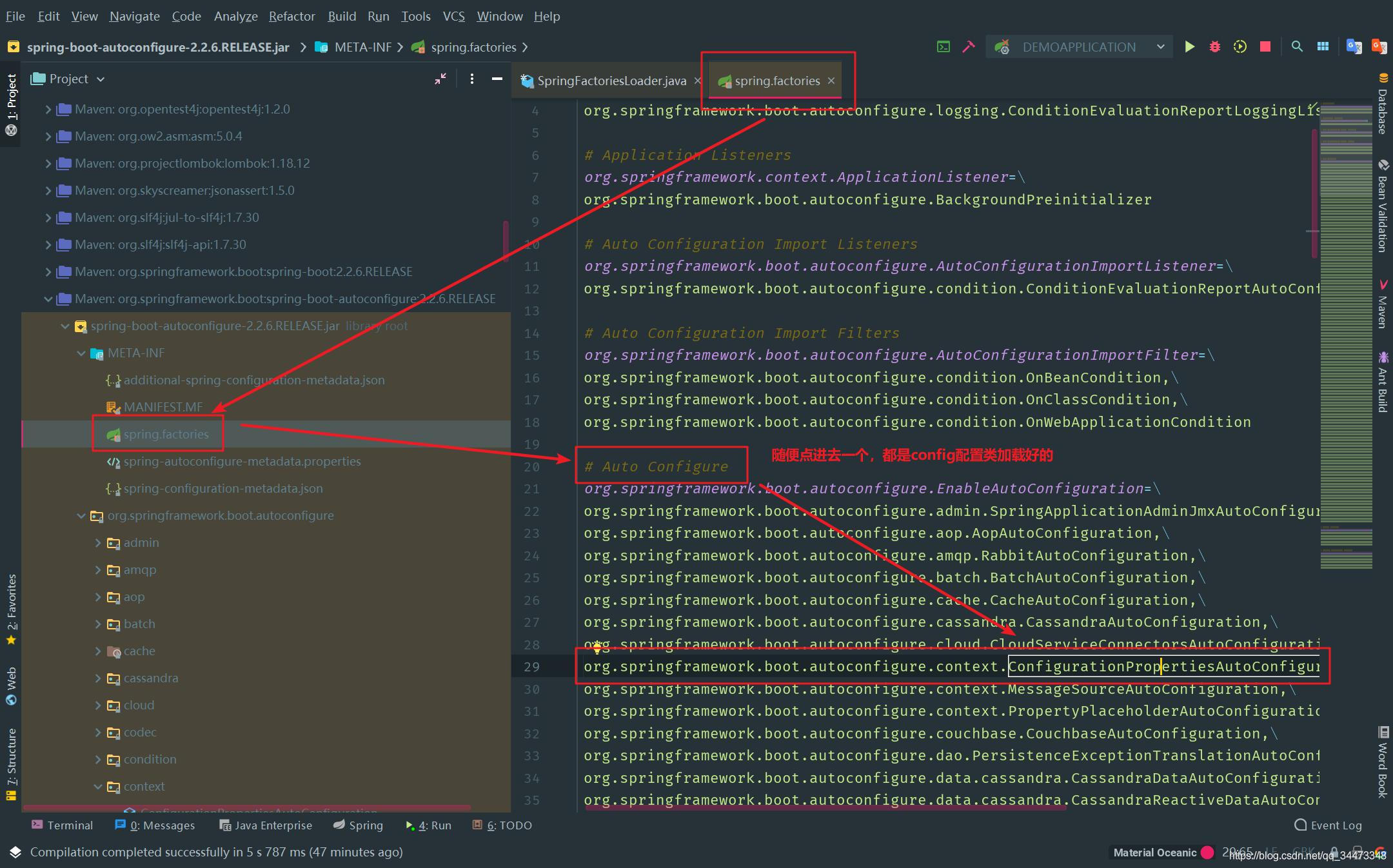The height and width of the screenshot is (868, 1393).
Task: Toggle the 7: Structure side tab
Action: pos(11,764)
